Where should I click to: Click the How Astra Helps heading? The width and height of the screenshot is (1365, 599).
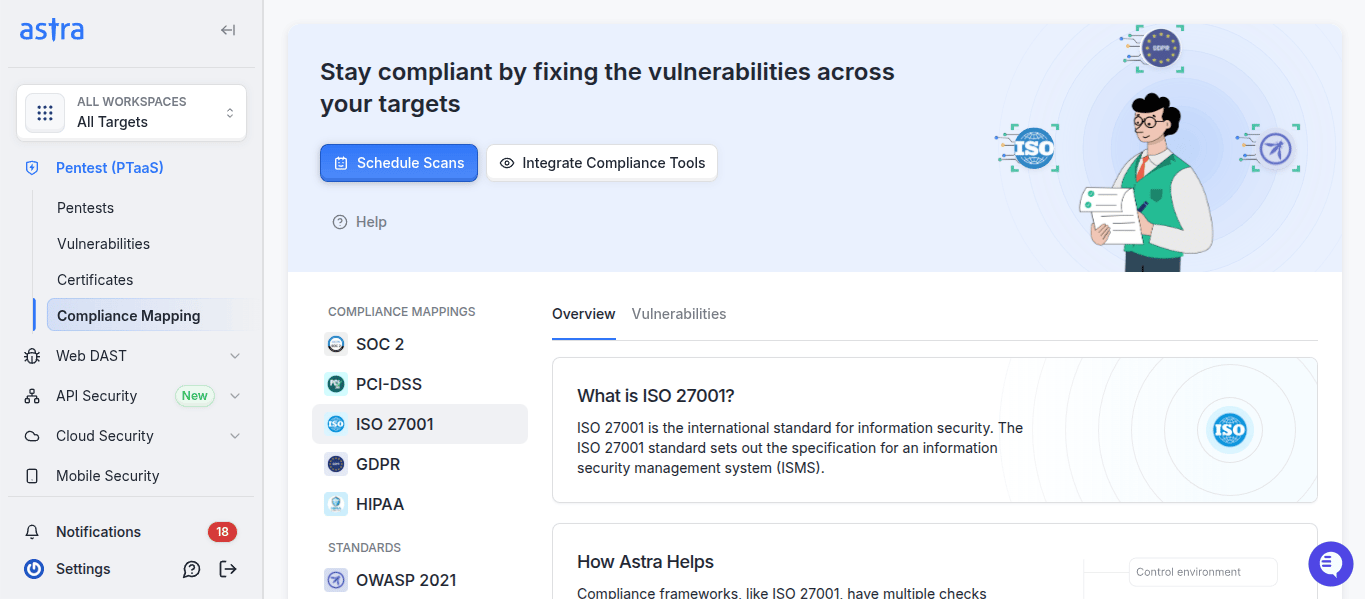pyautogui.click(x=646, y=562)
